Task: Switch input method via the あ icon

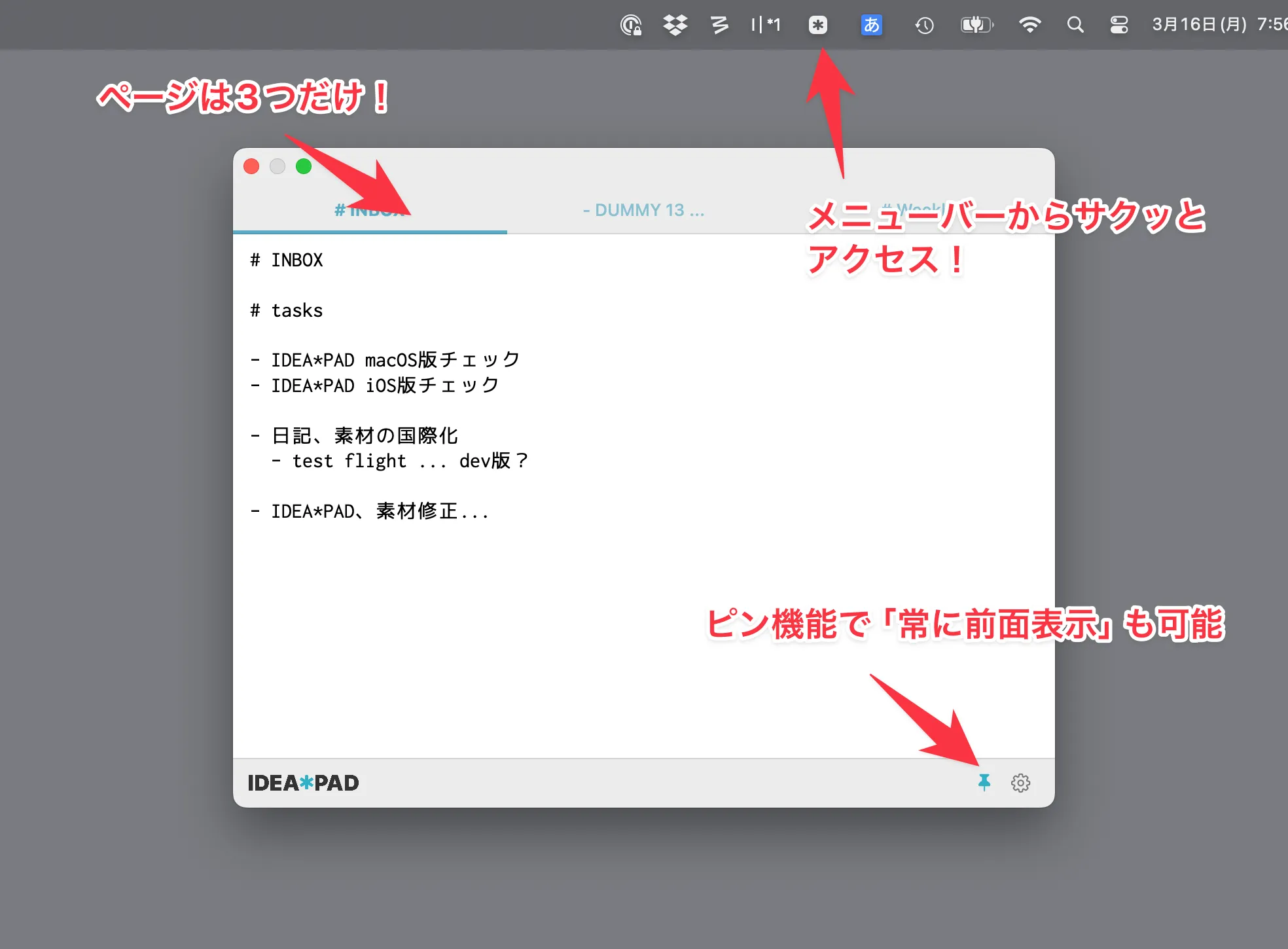Action: tap(870, 25)
